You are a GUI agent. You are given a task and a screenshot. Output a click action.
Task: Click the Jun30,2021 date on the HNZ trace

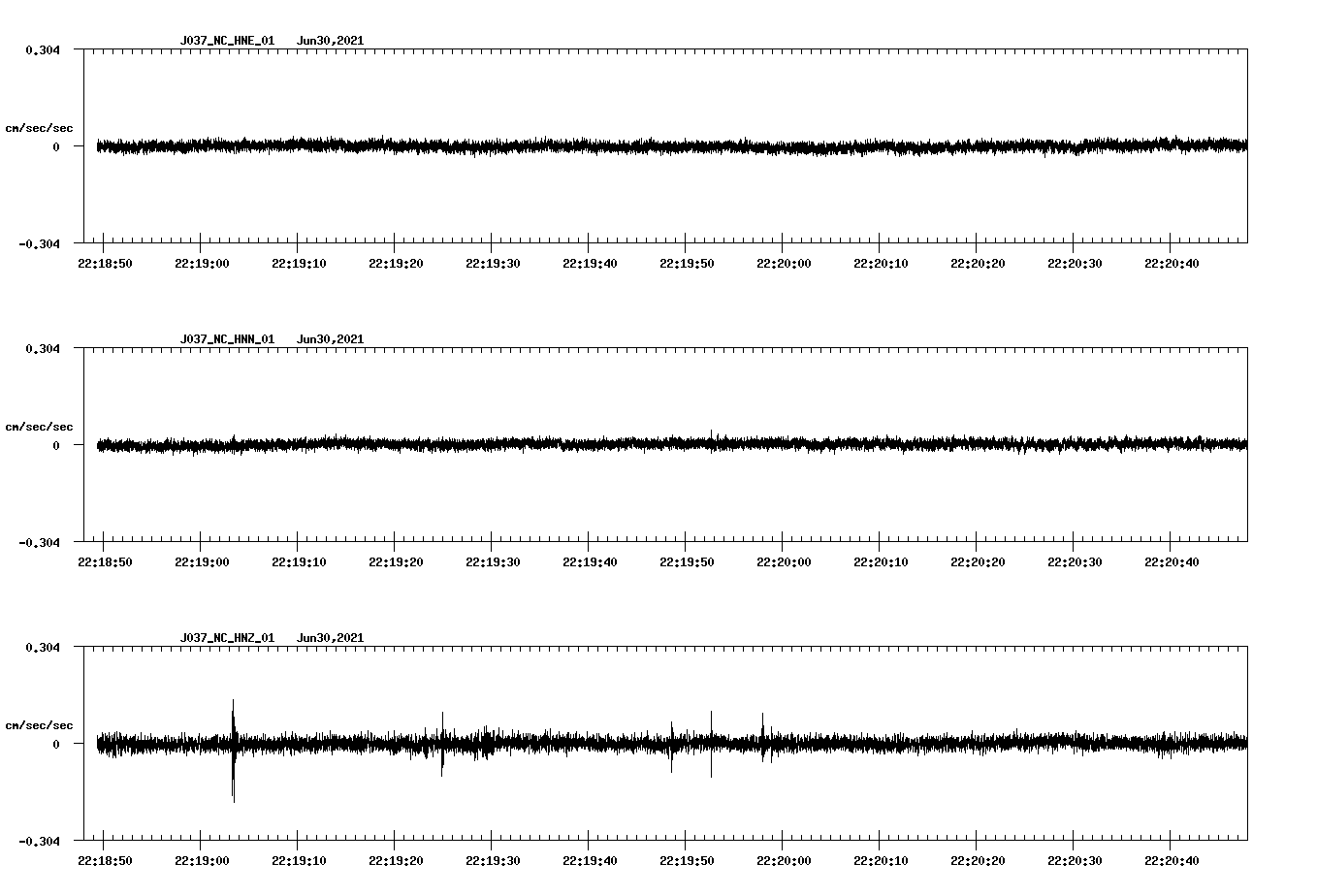pyautogui.click(x=331, y=637)
